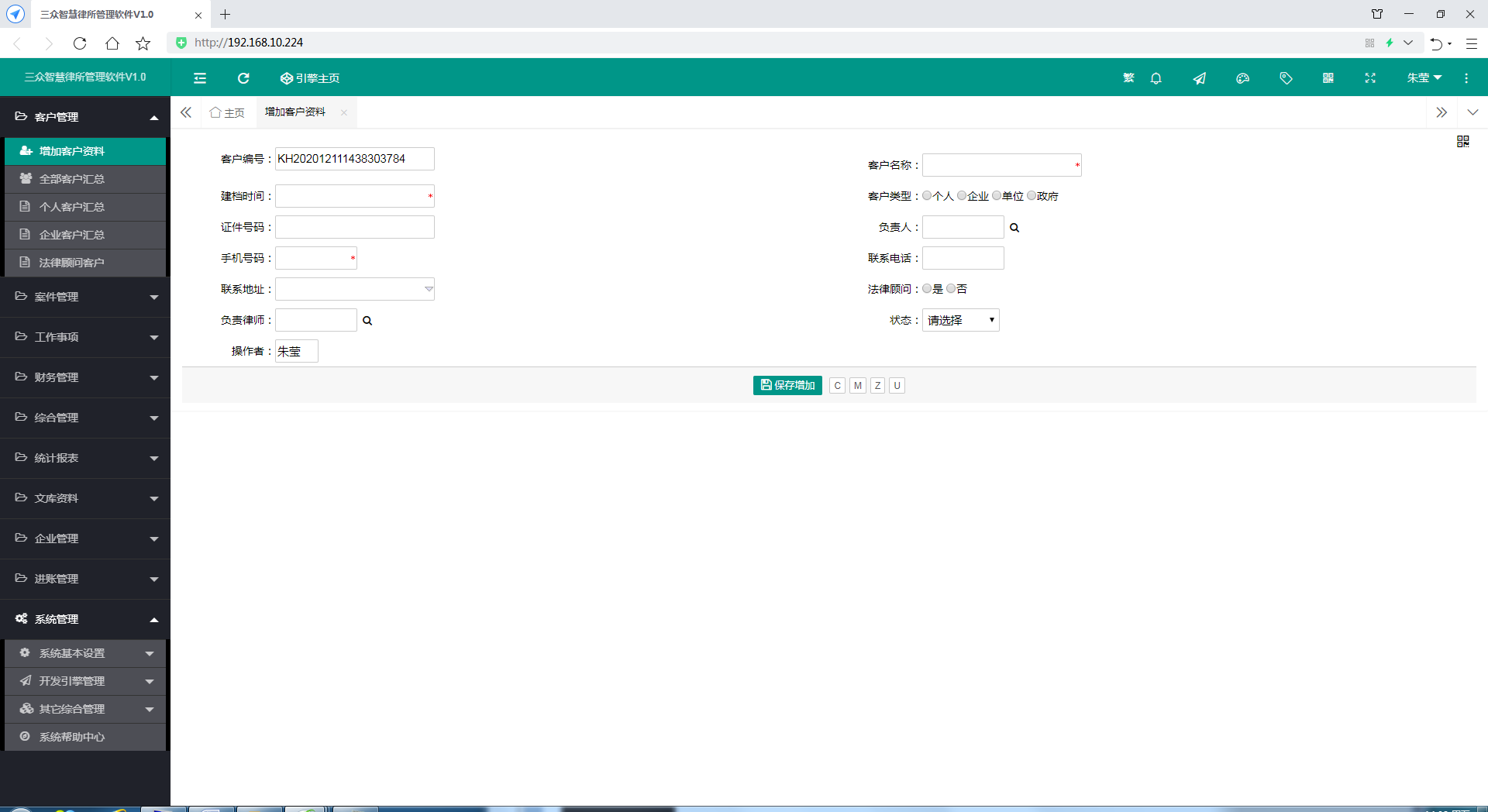Click the 客户名称 input field
The height and width of the screenshot is (812, 1488).
[x=998, y=165]
